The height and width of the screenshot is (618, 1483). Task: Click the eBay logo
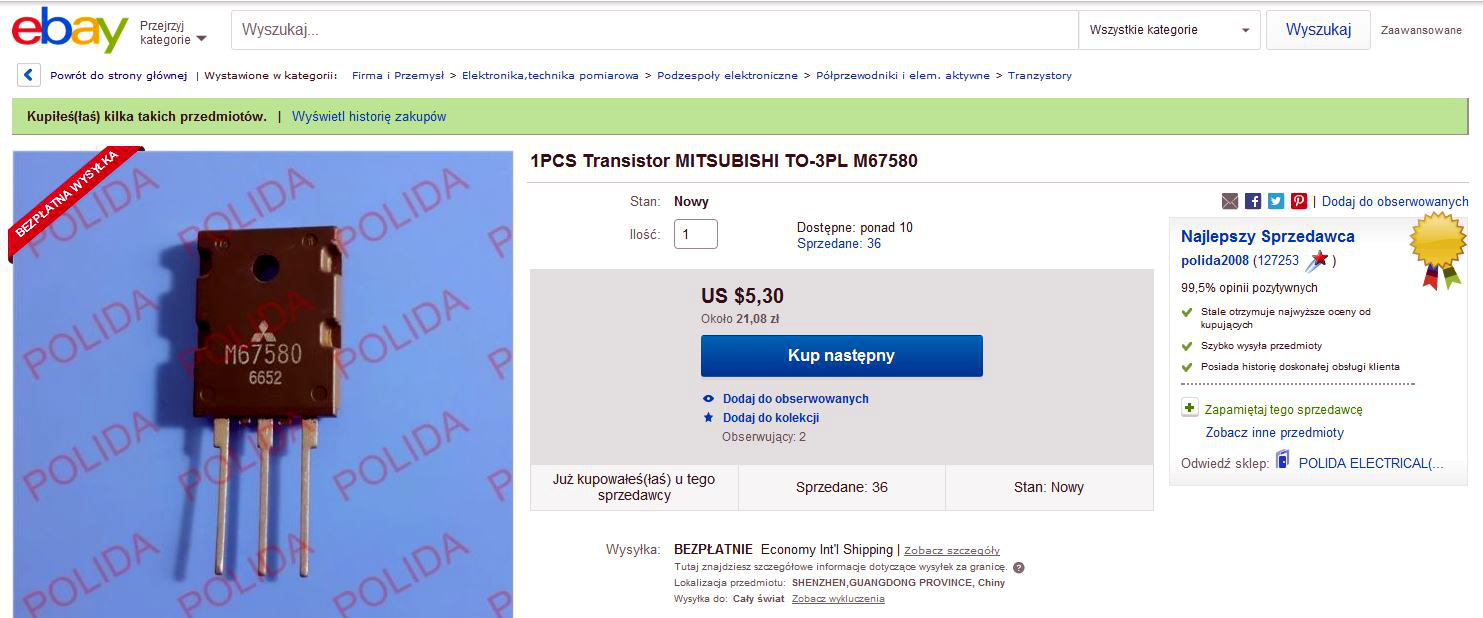tap(69, 30)
